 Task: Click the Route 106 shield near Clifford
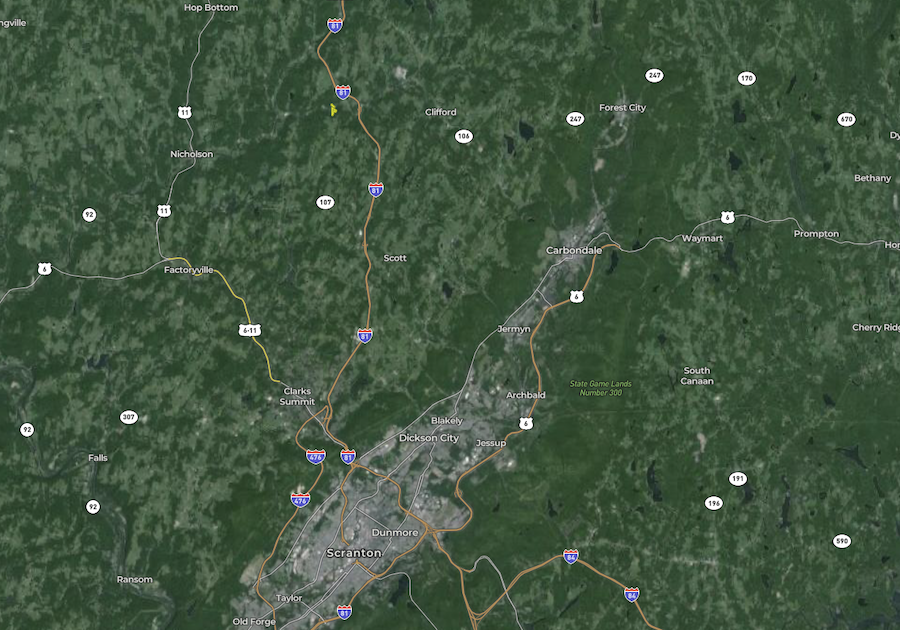(x=464, y=136)
